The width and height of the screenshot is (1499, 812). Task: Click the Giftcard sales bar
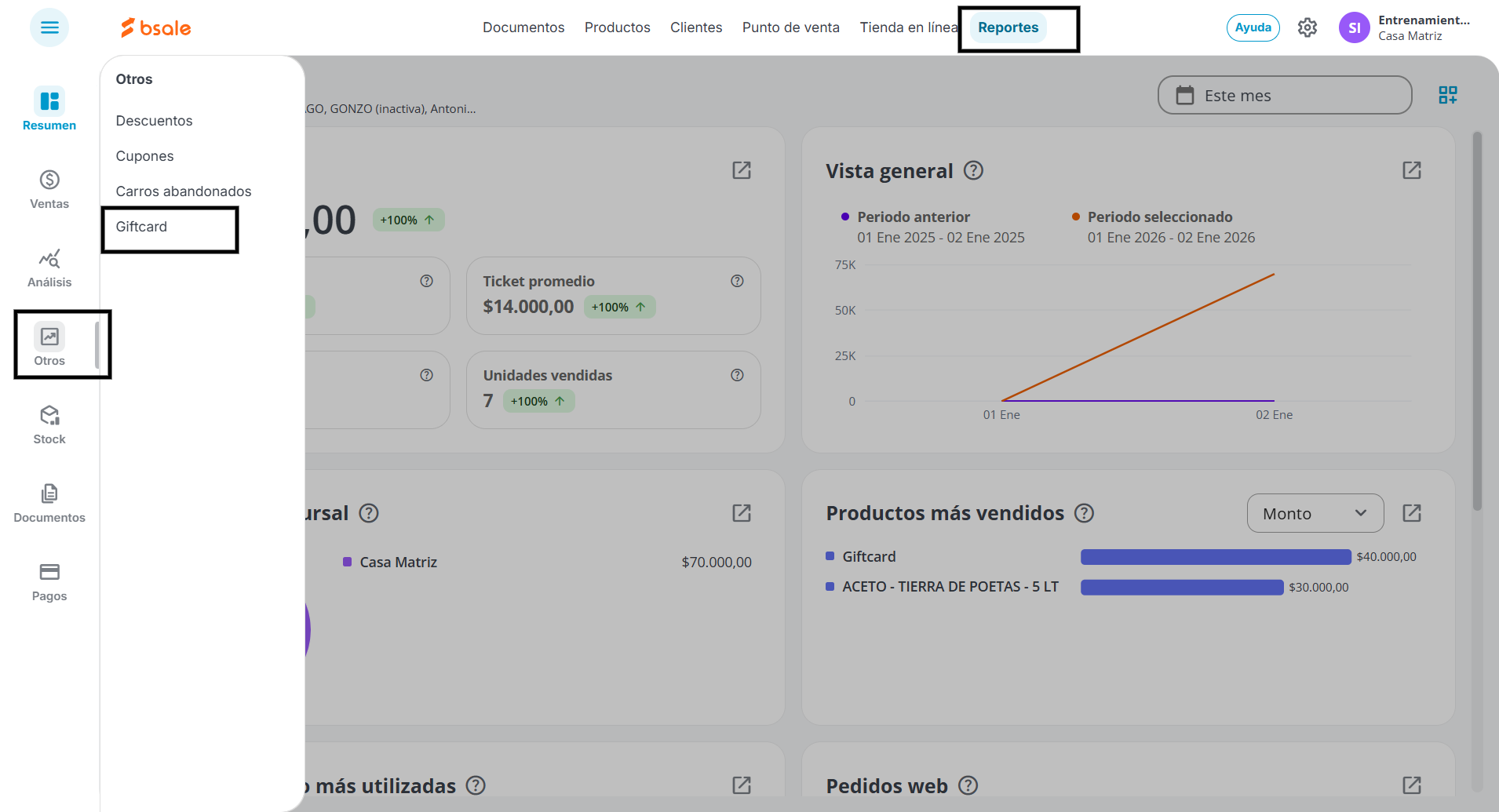click(x=1216, y=557)
